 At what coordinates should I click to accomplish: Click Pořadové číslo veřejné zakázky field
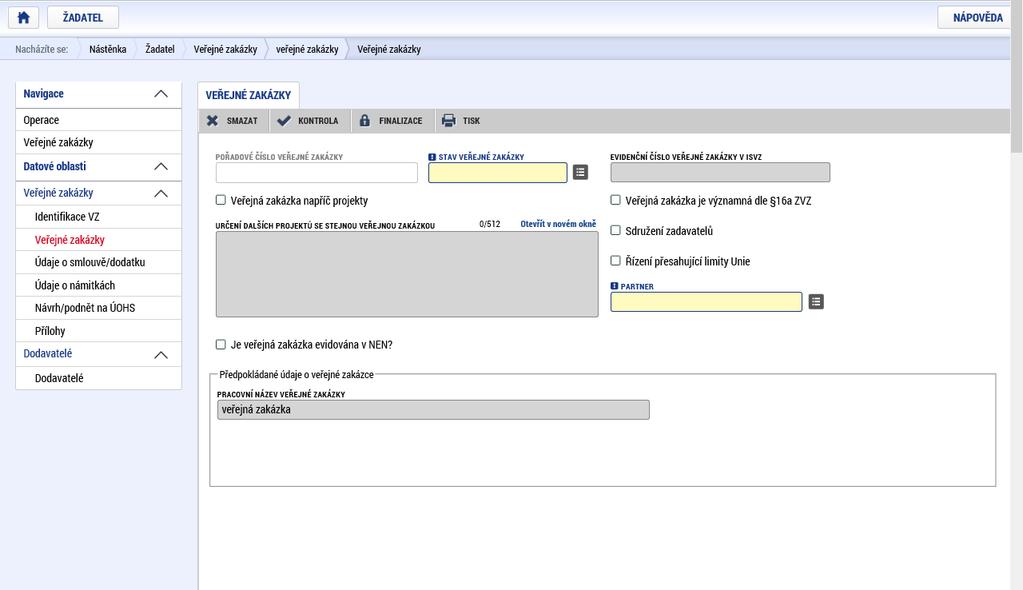(316, 172)
